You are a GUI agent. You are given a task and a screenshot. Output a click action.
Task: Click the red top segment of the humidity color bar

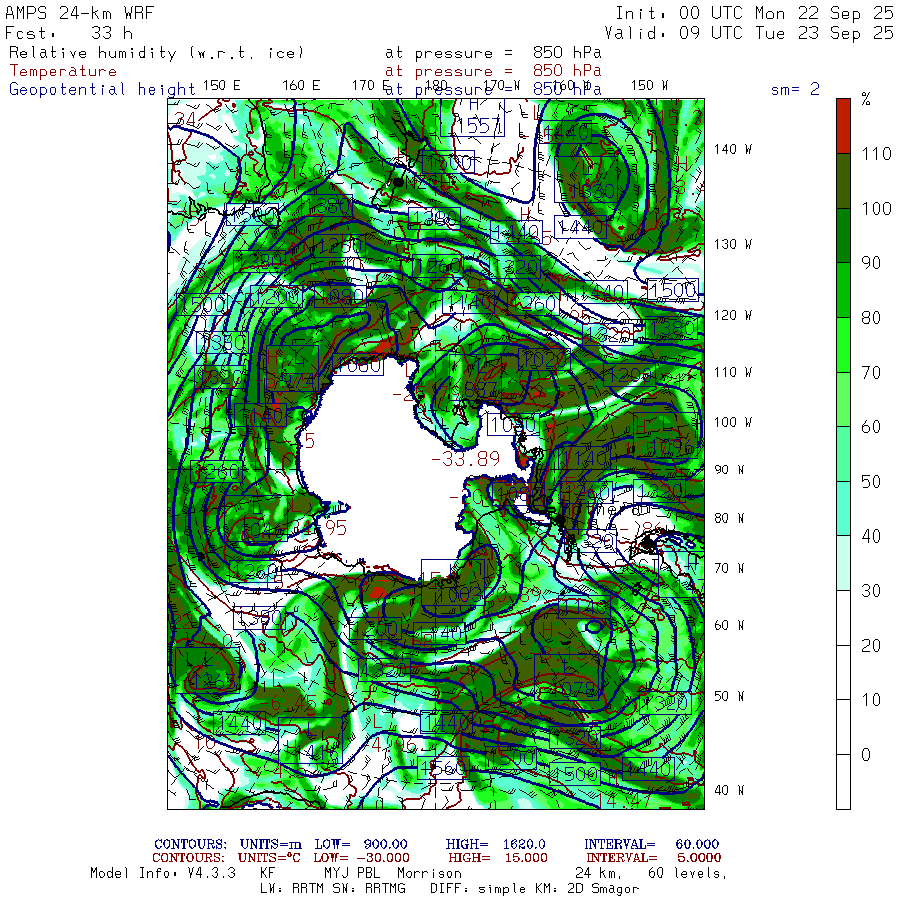[x=843, y=125]
